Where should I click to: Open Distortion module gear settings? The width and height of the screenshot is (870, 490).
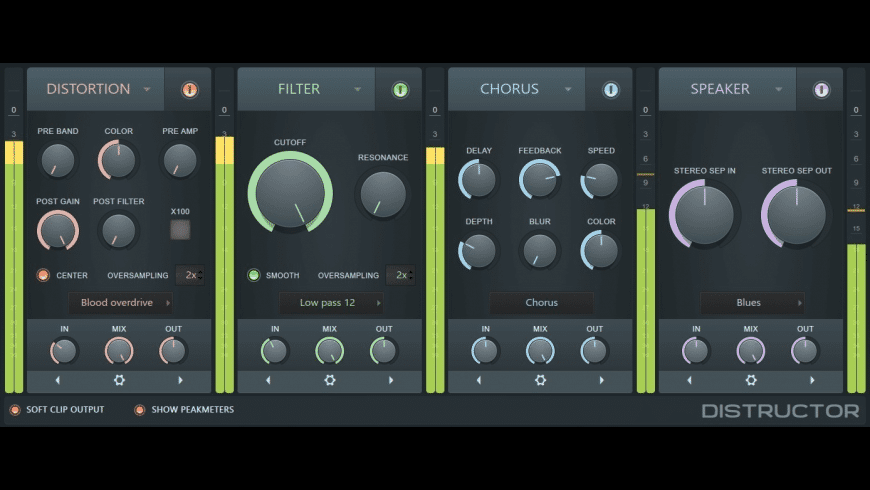click(119, 380)
